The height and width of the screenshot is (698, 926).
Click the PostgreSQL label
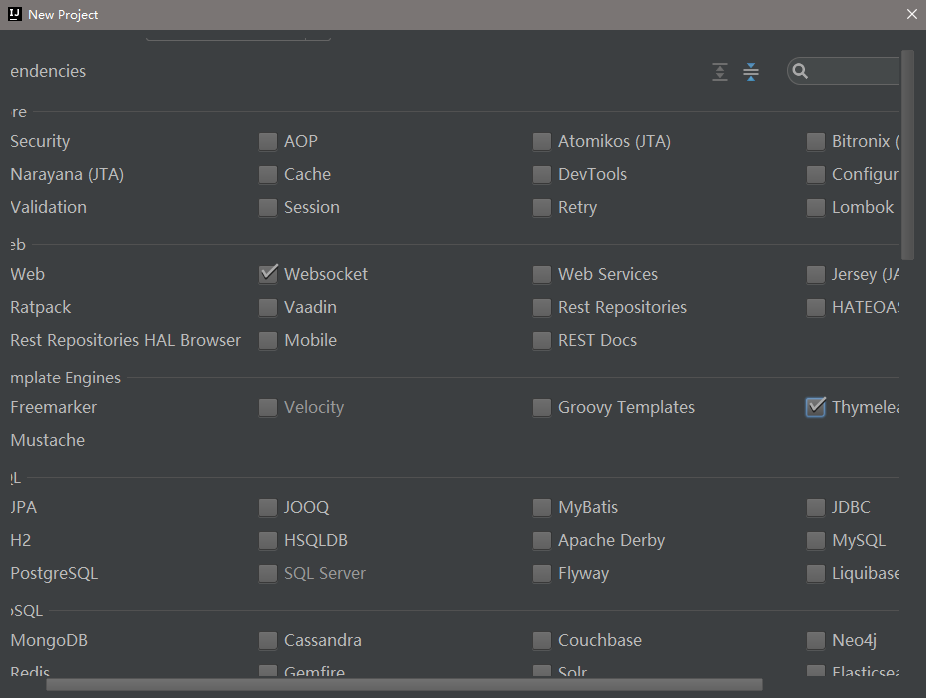point(54,574)
